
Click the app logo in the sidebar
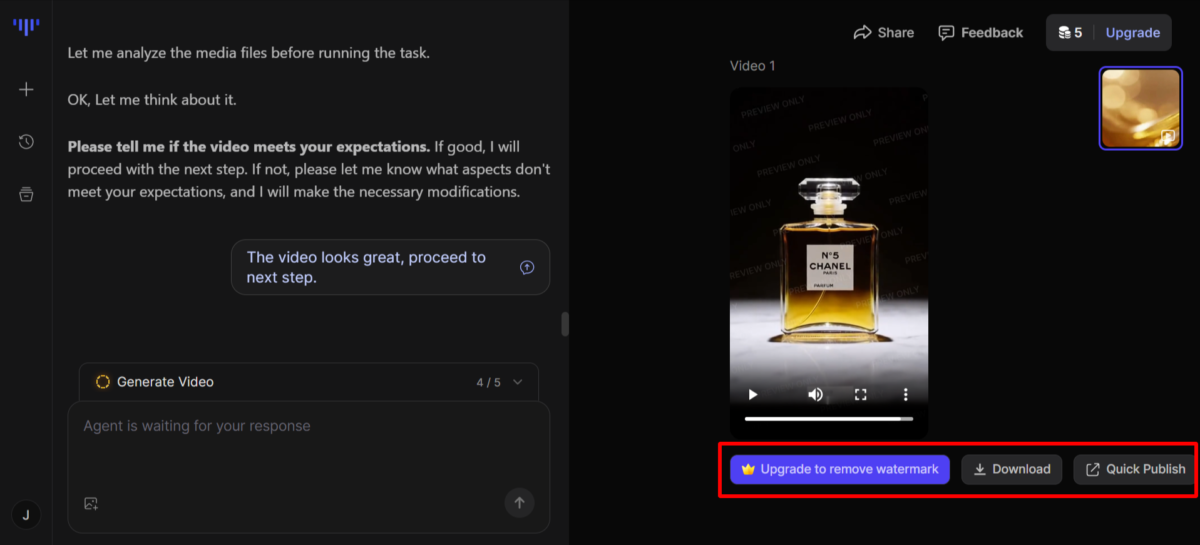[26, 27]
